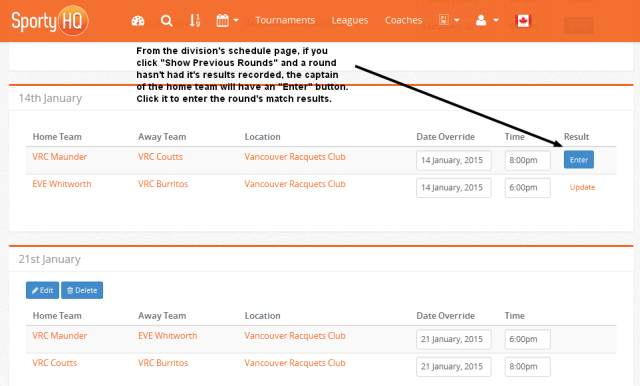Image resolution: width=640 pixels, height=386 pixels.
Task: Open the rankings sort icon
Action: pos(195,20)
